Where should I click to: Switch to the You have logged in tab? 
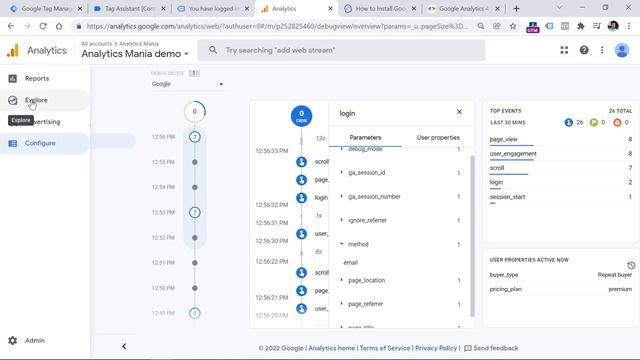(x=213, y=9)
